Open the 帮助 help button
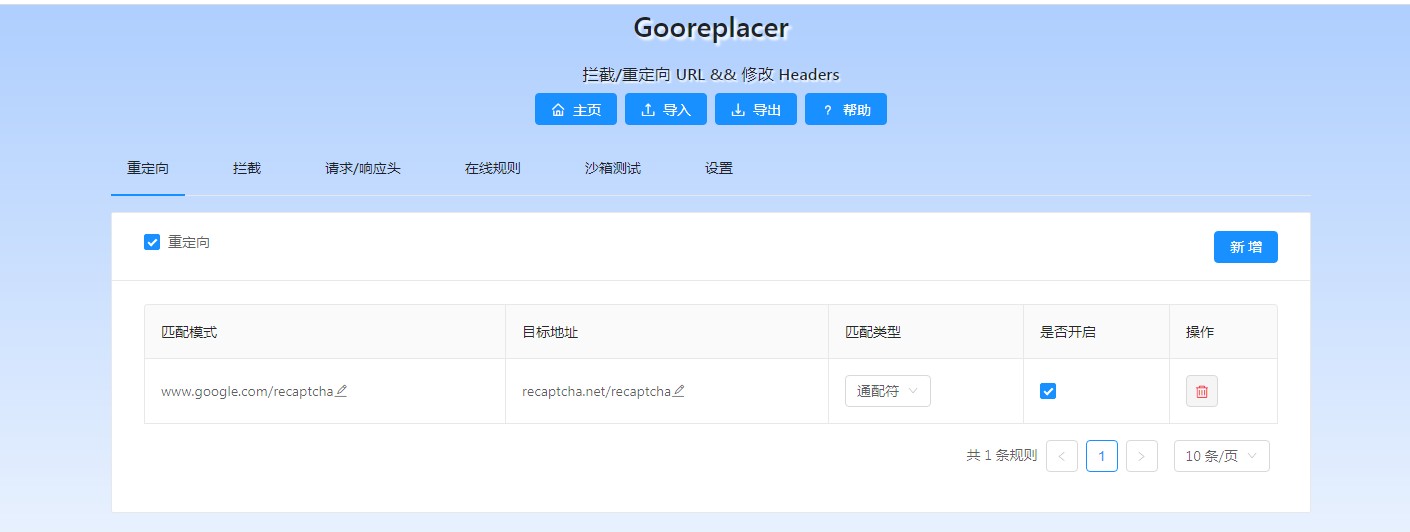Image resolution: width=1410 pixels, height=532 pixels. coord(846,110)
